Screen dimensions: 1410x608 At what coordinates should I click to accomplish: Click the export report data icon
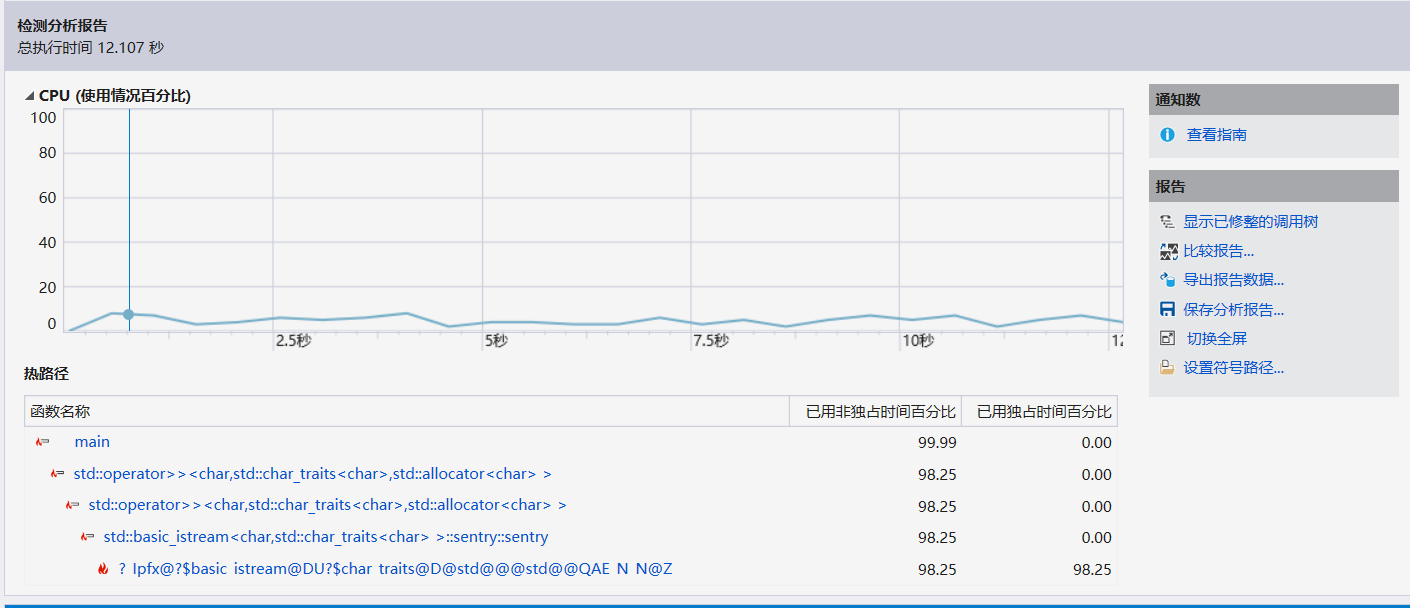pos(1167,280)
